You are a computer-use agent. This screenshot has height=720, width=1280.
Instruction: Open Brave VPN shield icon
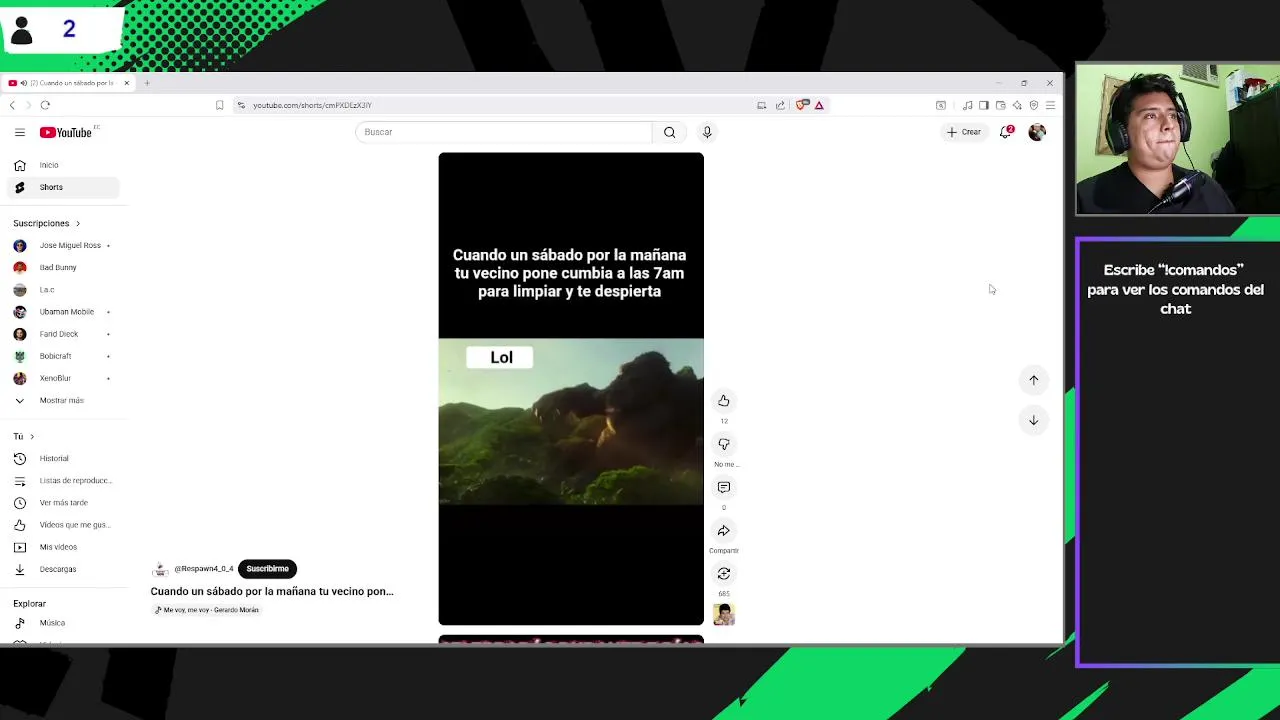click(x=1034, y=105)
